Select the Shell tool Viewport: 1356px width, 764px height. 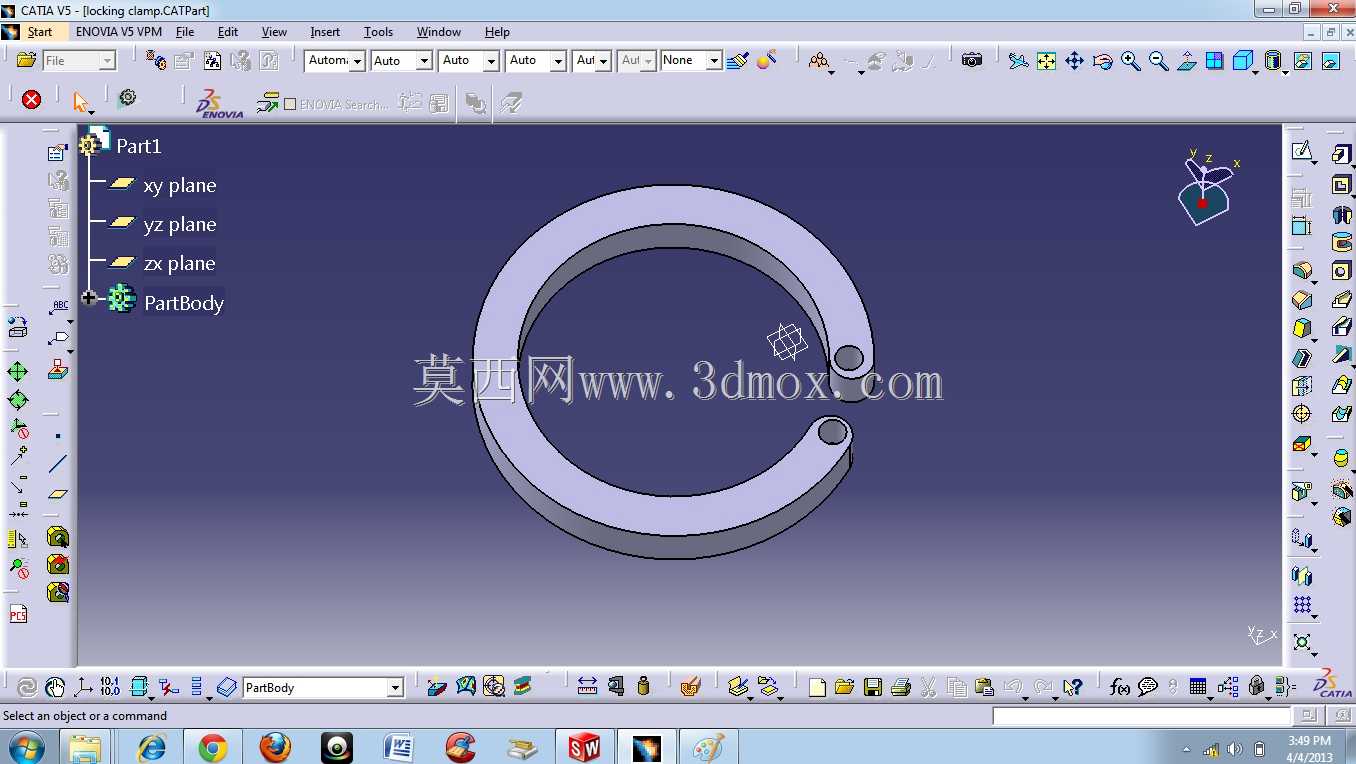tap(1302, 358)
